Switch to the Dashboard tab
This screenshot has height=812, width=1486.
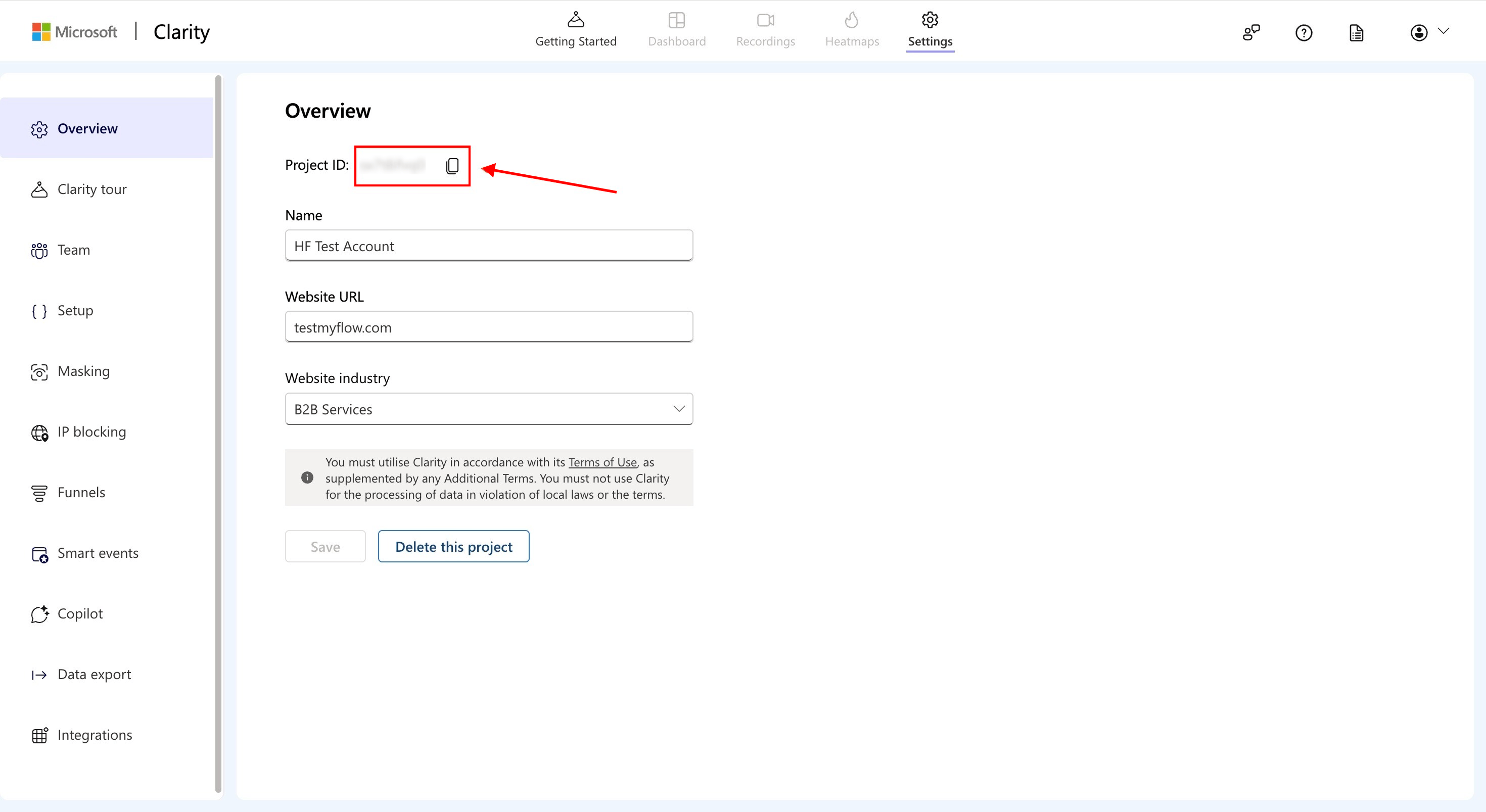[x=677, y=30]
